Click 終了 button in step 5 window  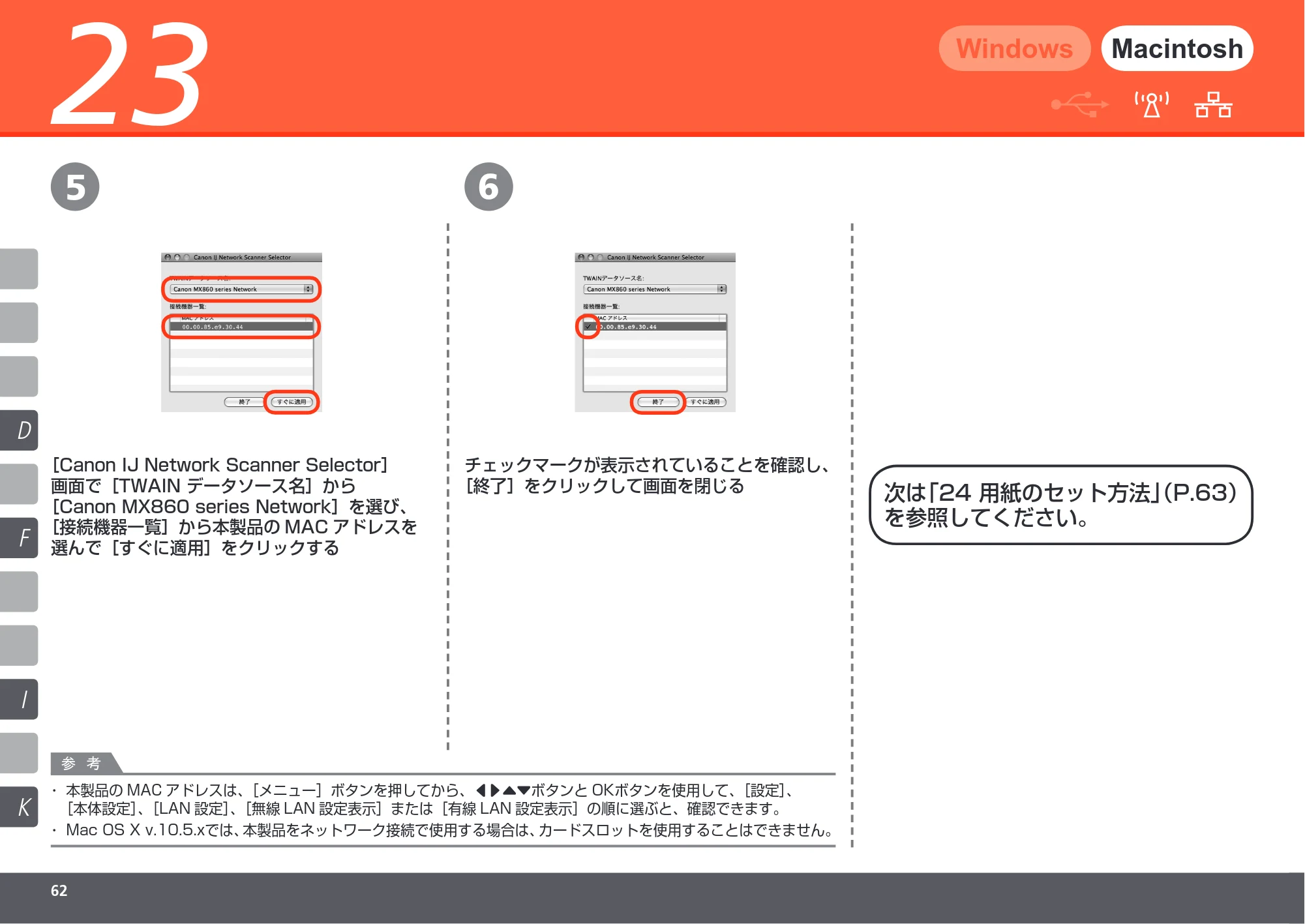click(x=245, y=402)
